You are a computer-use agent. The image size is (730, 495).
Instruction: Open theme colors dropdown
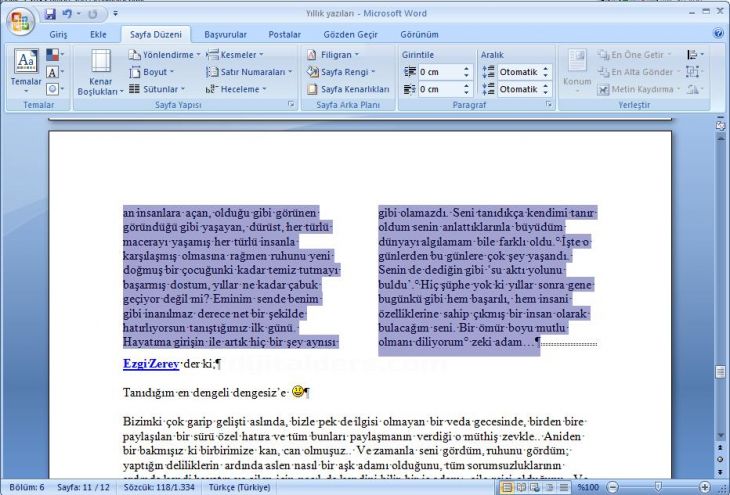(55, 55)
